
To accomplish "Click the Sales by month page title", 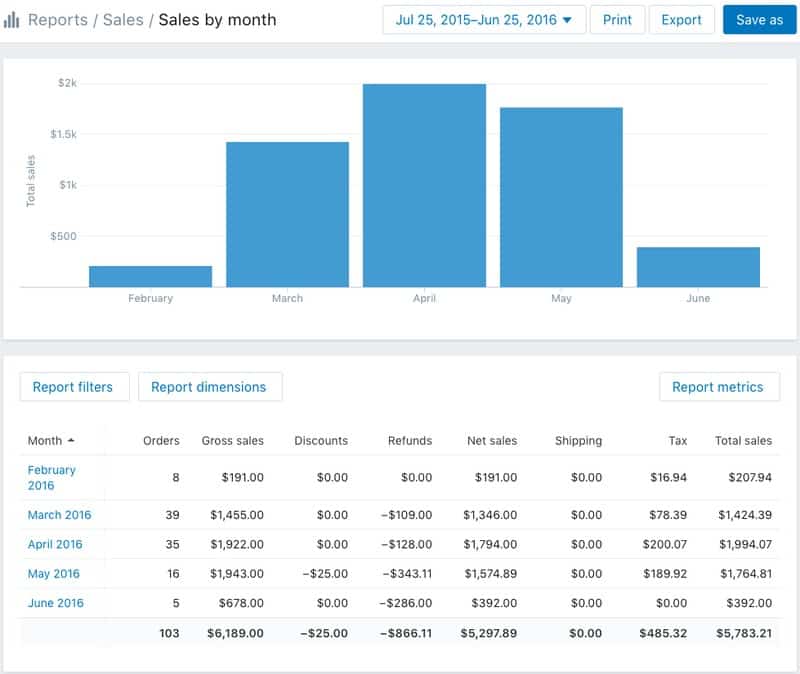I will tap(217, 20).
